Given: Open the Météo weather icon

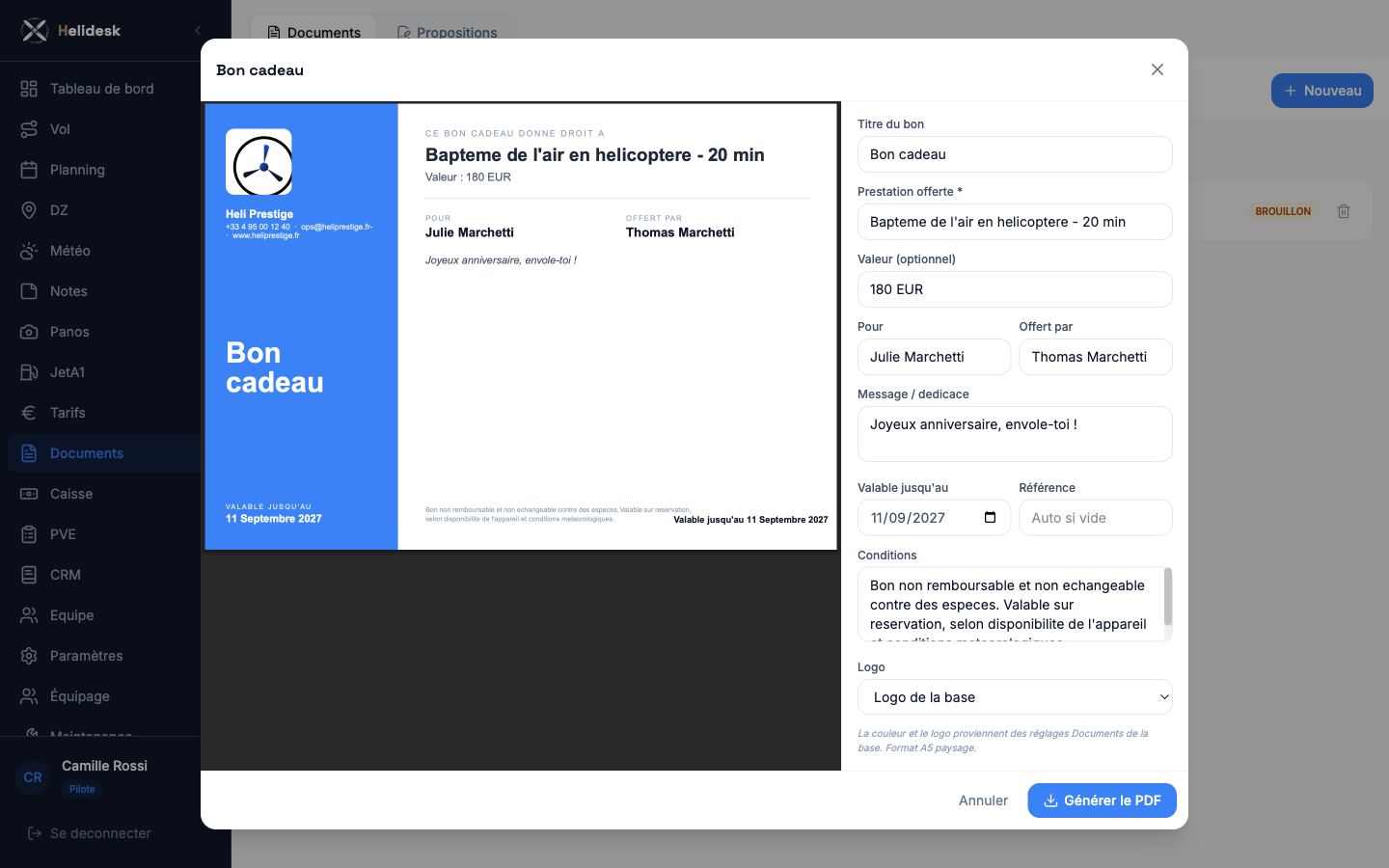Looking at the screenshot, I should (29, 251).
